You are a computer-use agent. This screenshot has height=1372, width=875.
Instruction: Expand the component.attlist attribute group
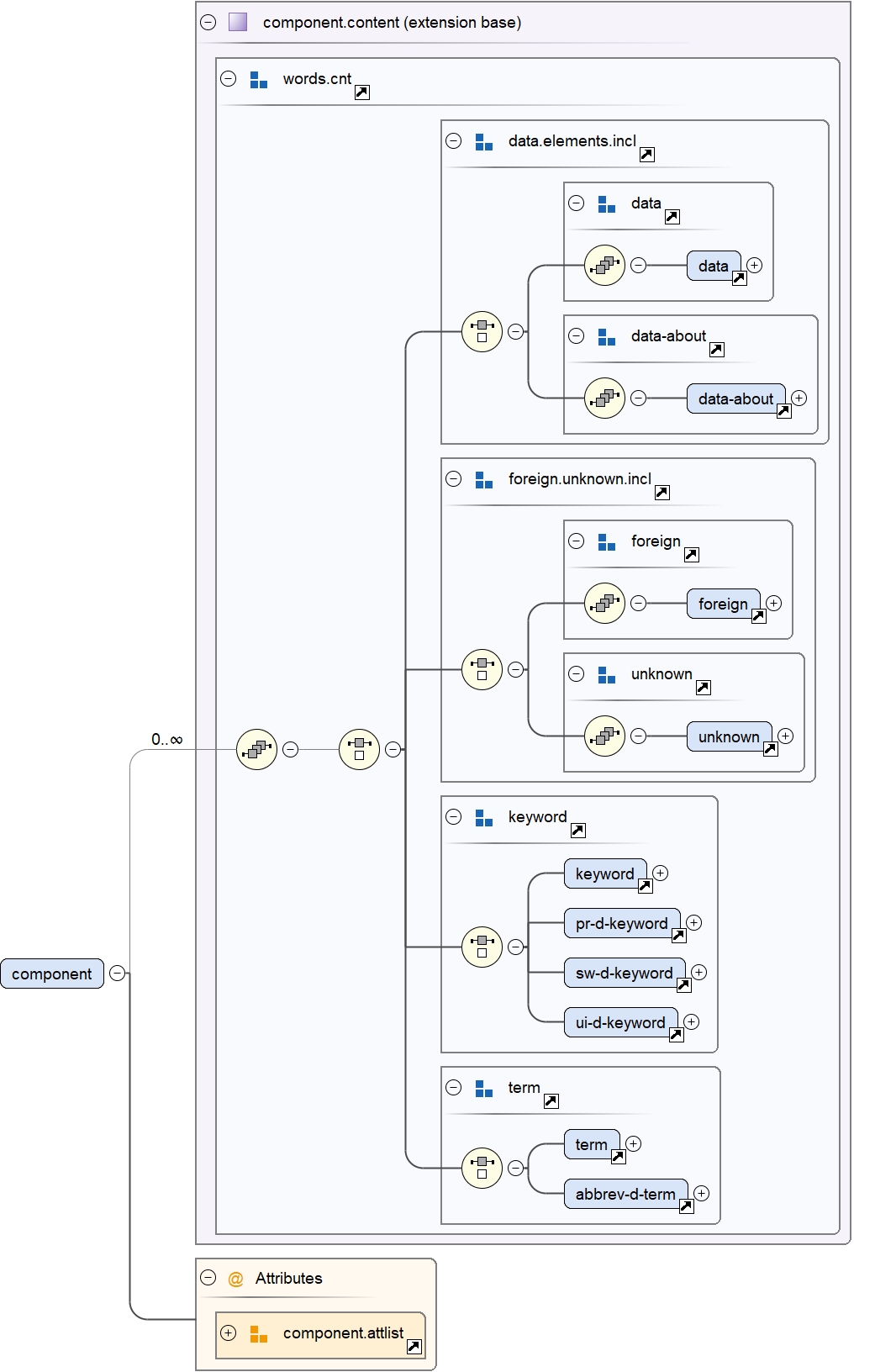pos(229,1333)
